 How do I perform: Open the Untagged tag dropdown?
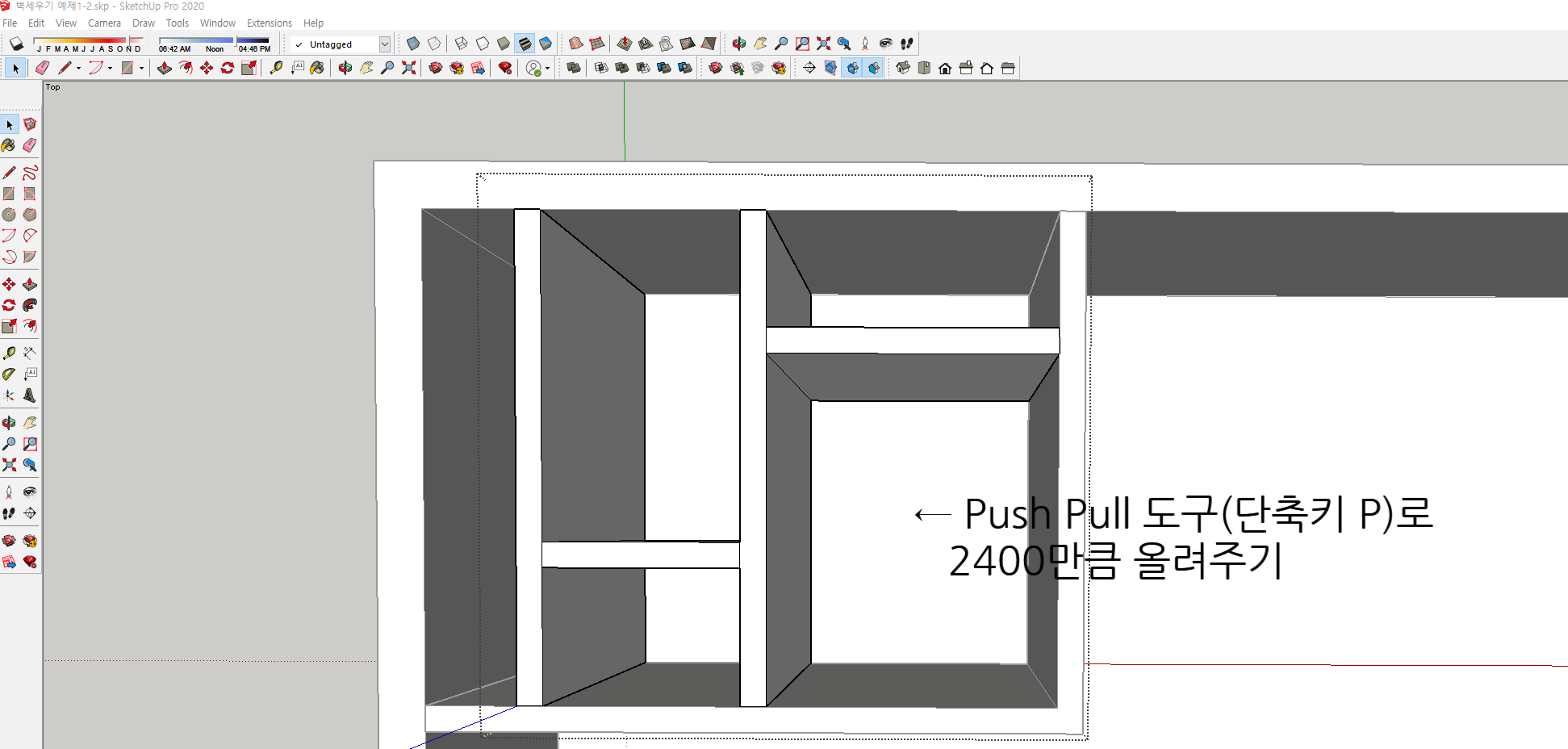[385, 44]
